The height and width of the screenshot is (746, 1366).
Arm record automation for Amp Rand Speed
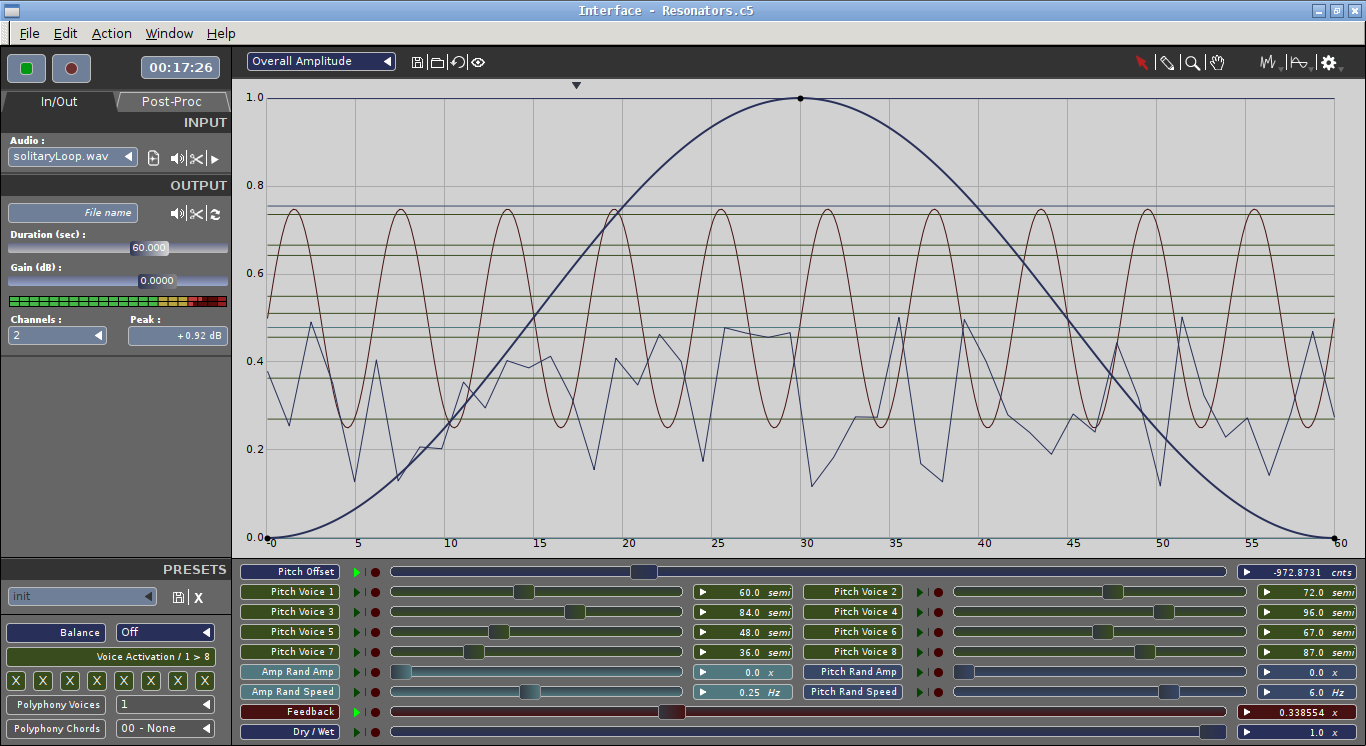pos(375,692)
